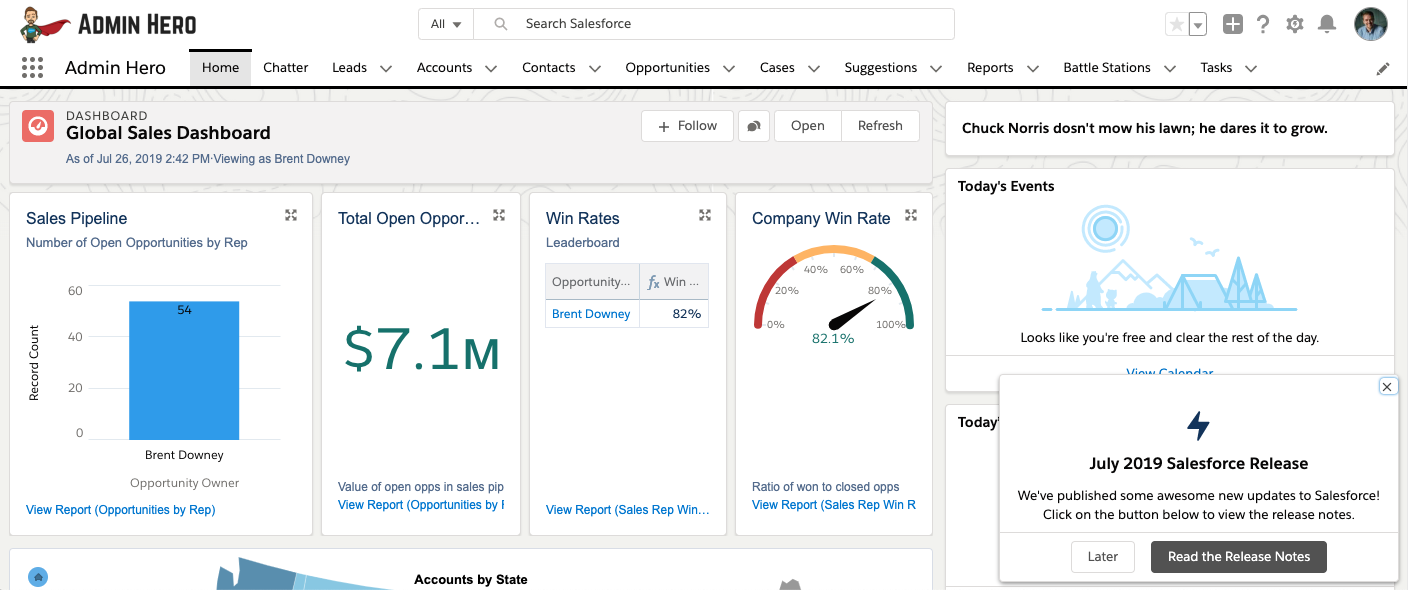Open the Help question mark icon
The width and height of the screenshot is (1408, 590).
[1263, 25]
